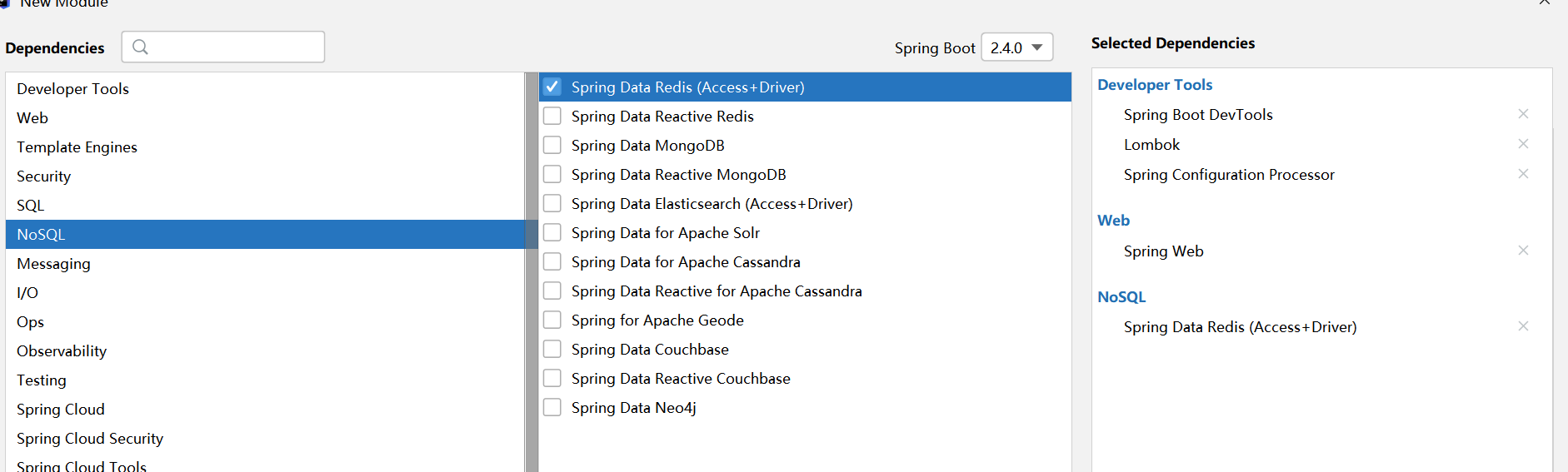This screenshot has width=1568, height=472.
Task: Close the New Module dialog
Action: tap(1544, 3)
